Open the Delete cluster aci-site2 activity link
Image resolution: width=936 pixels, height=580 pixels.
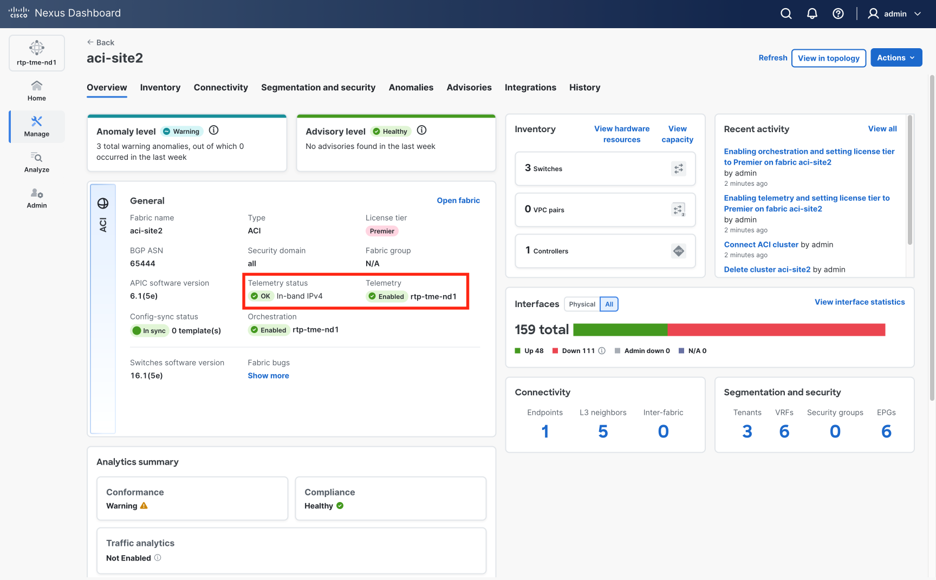767,269
